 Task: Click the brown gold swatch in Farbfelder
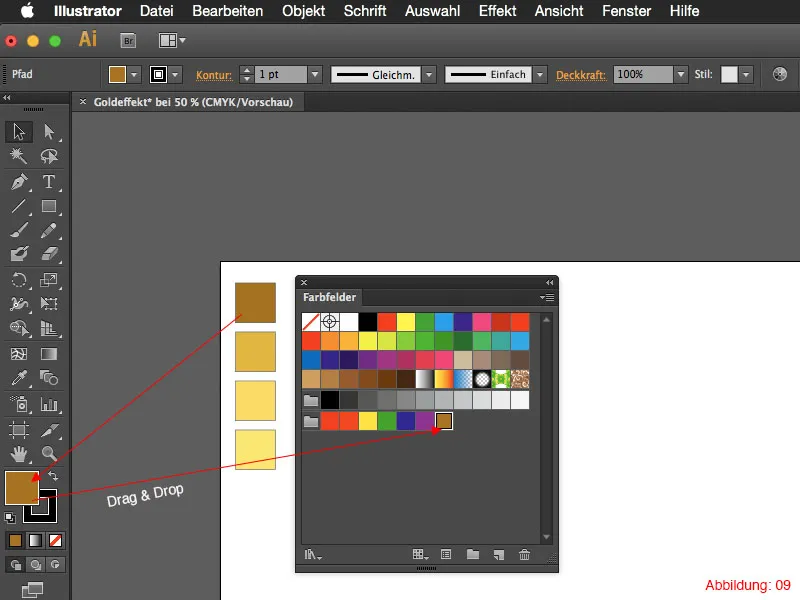tap(444, 421)
